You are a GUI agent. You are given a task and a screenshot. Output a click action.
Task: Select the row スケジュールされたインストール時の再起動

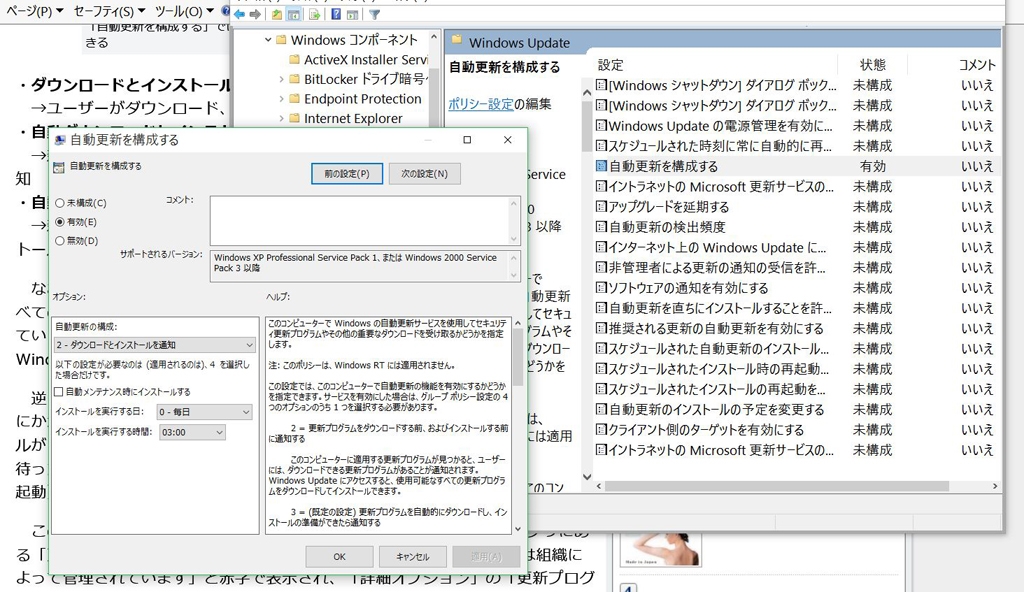[797, 369]
